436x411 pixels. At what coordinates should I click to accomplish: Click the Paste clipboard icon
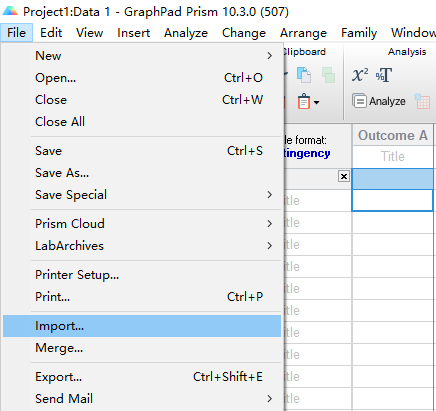point(304,101)
